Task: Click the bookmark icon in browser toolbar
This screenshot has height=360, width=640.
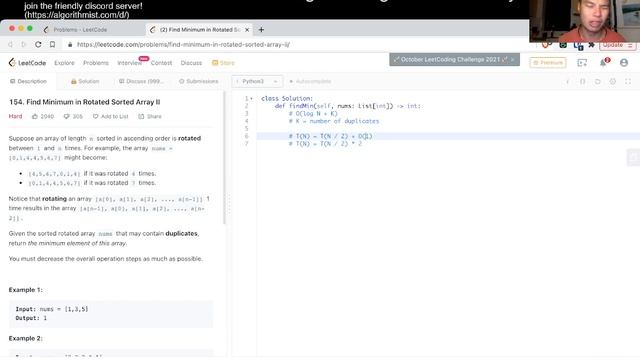Action: 52,44
